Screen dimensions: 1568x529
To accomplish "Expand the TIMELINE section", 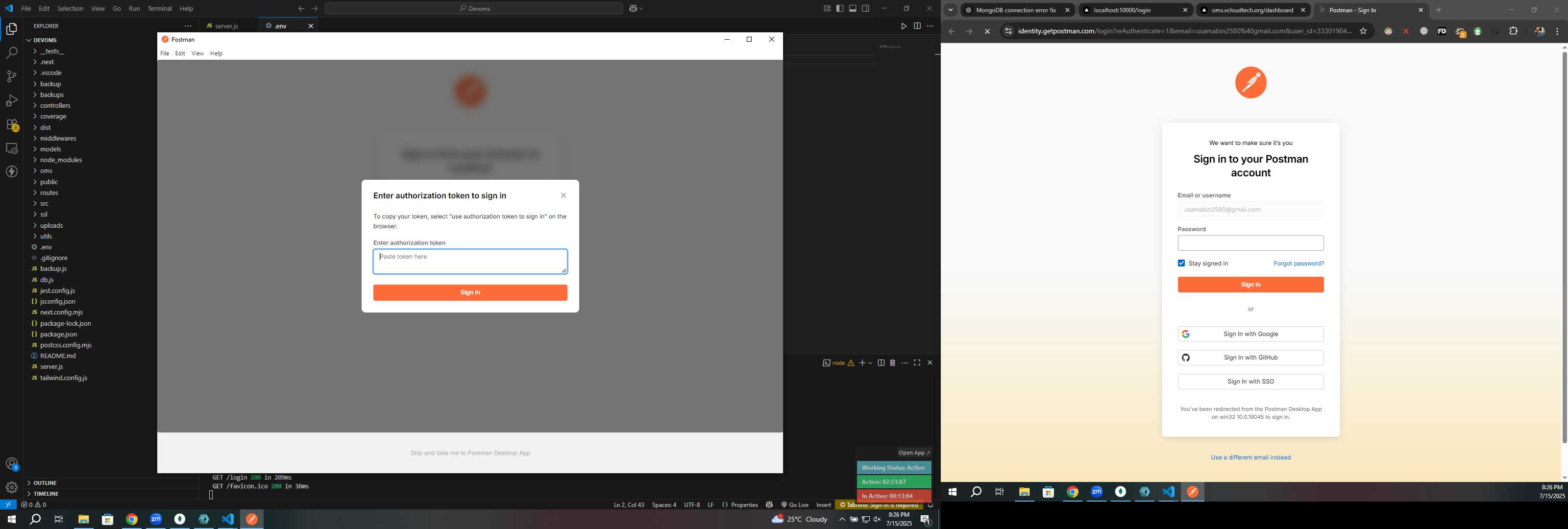I will pyautogui.click(x=111, y=494).
